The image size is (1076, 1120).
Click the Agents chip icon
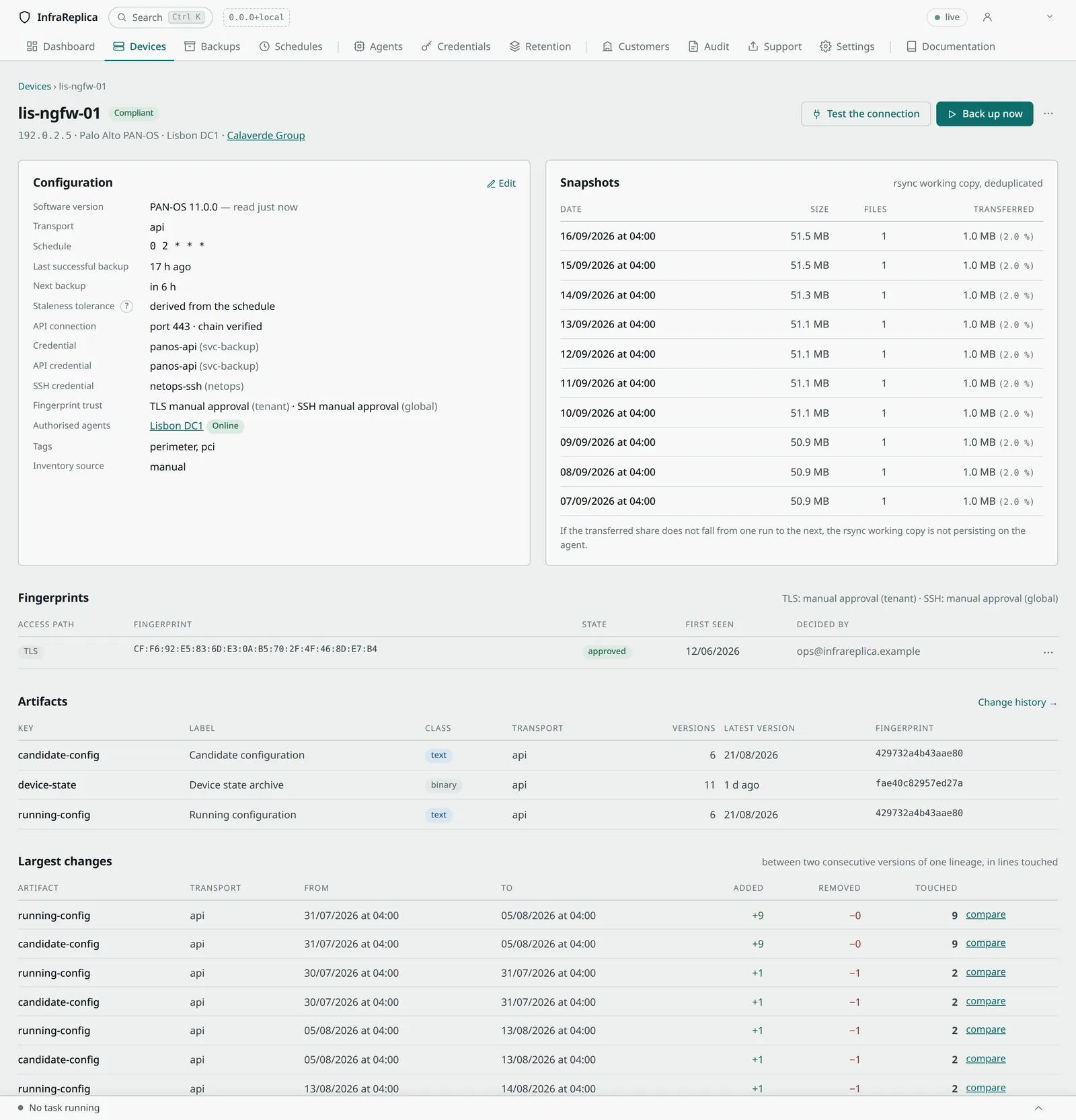pos(359,46)
